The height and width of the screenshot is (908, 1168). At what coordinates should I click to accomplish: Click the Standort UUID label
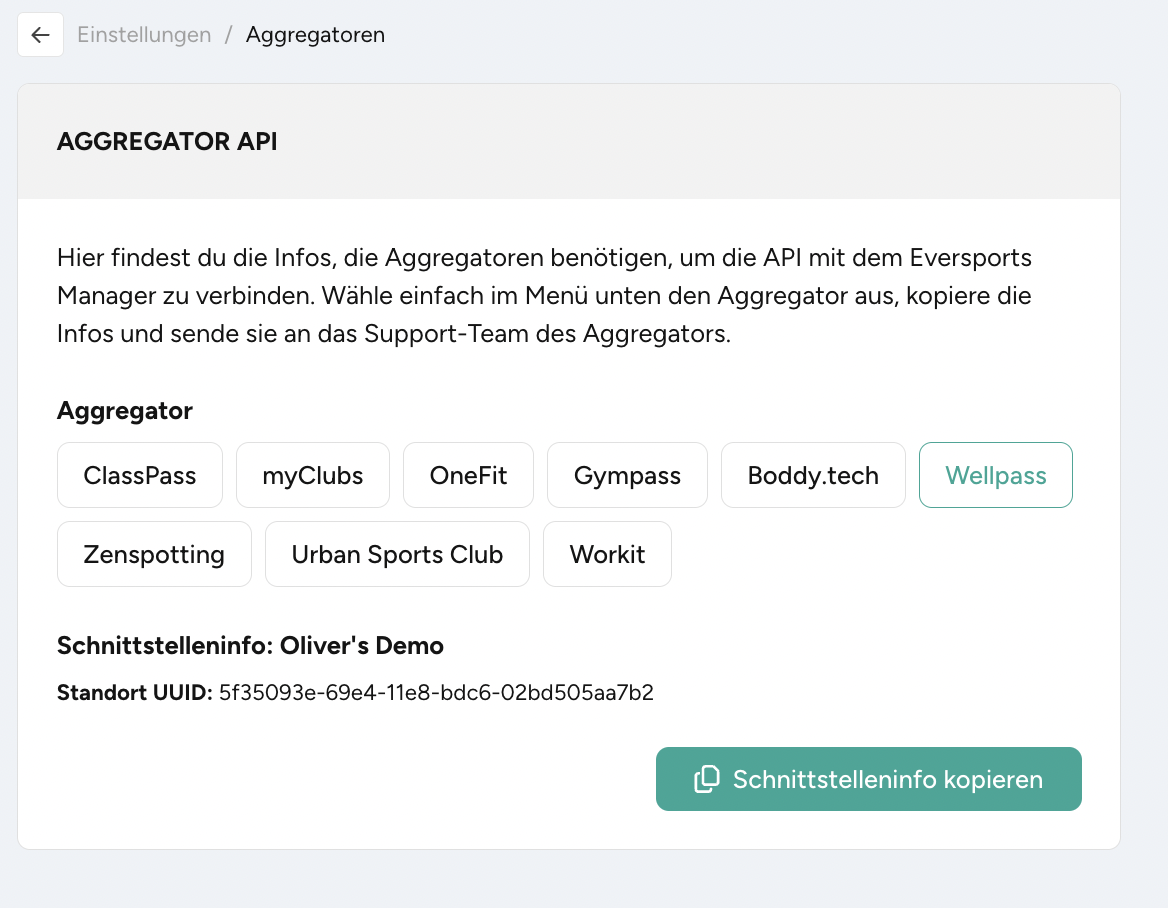point(135,693)
